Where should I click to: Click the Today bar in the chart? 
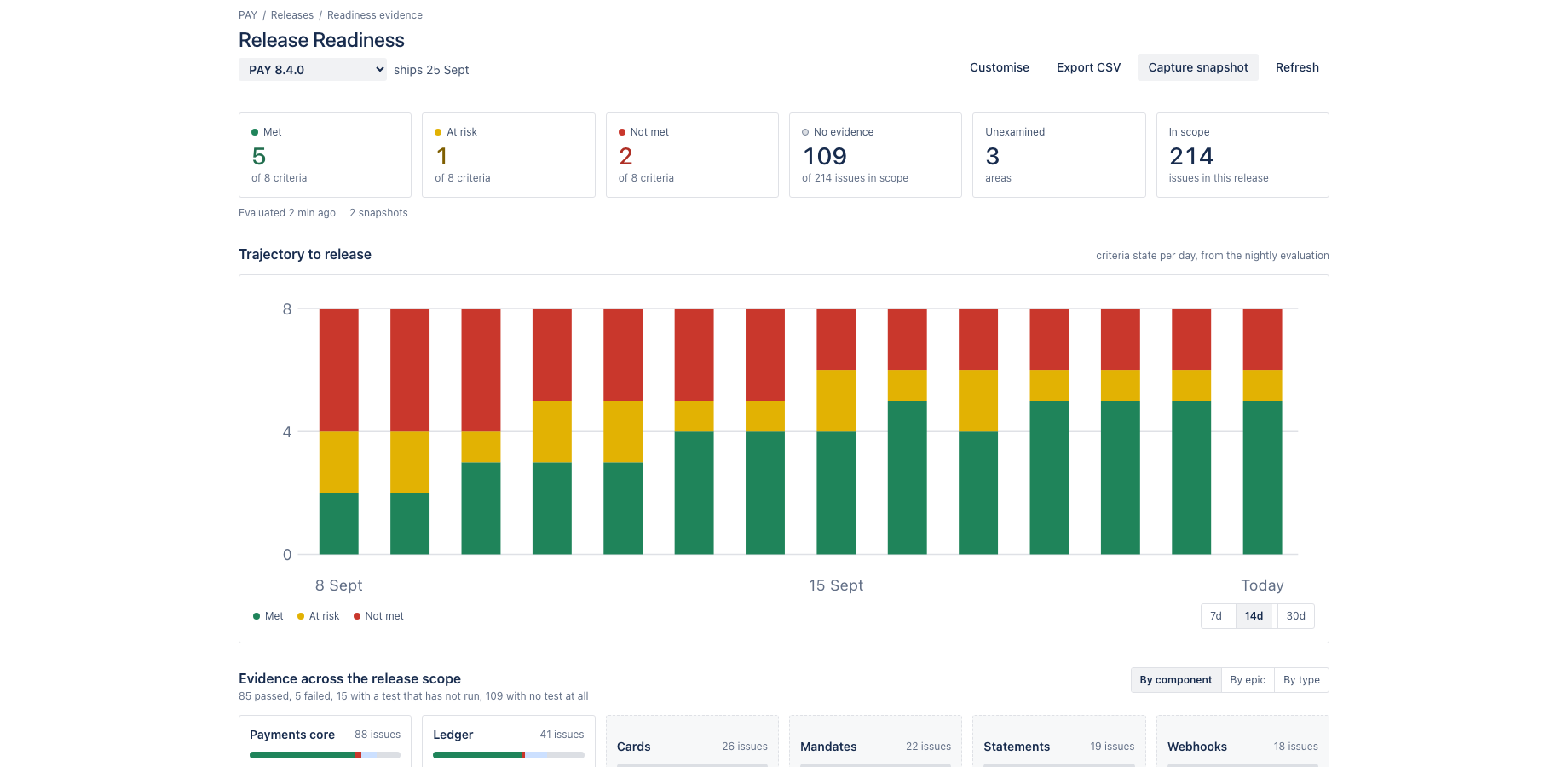point(1262,431)
